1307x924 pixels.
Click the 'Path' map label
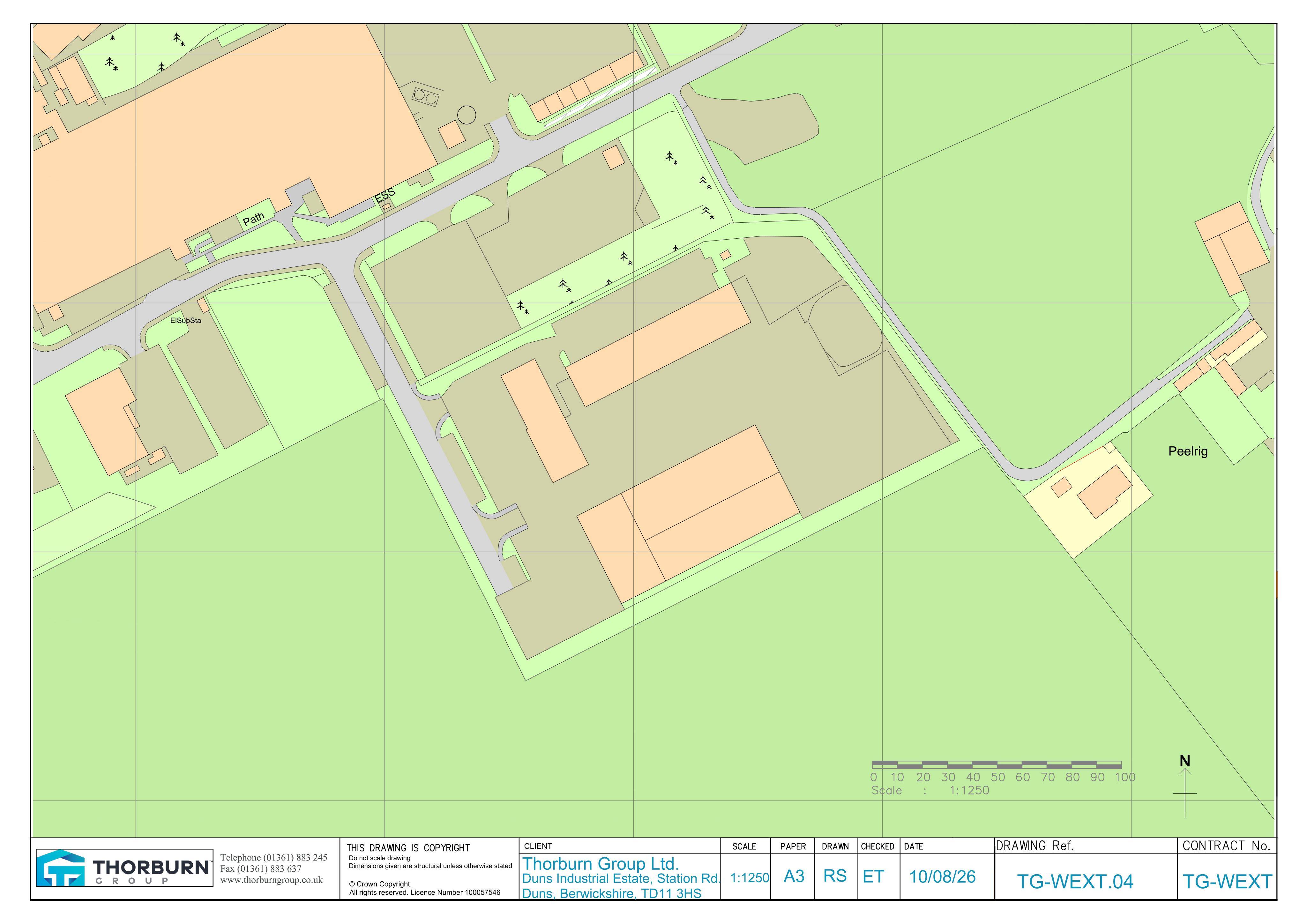[x=254, y=219]
